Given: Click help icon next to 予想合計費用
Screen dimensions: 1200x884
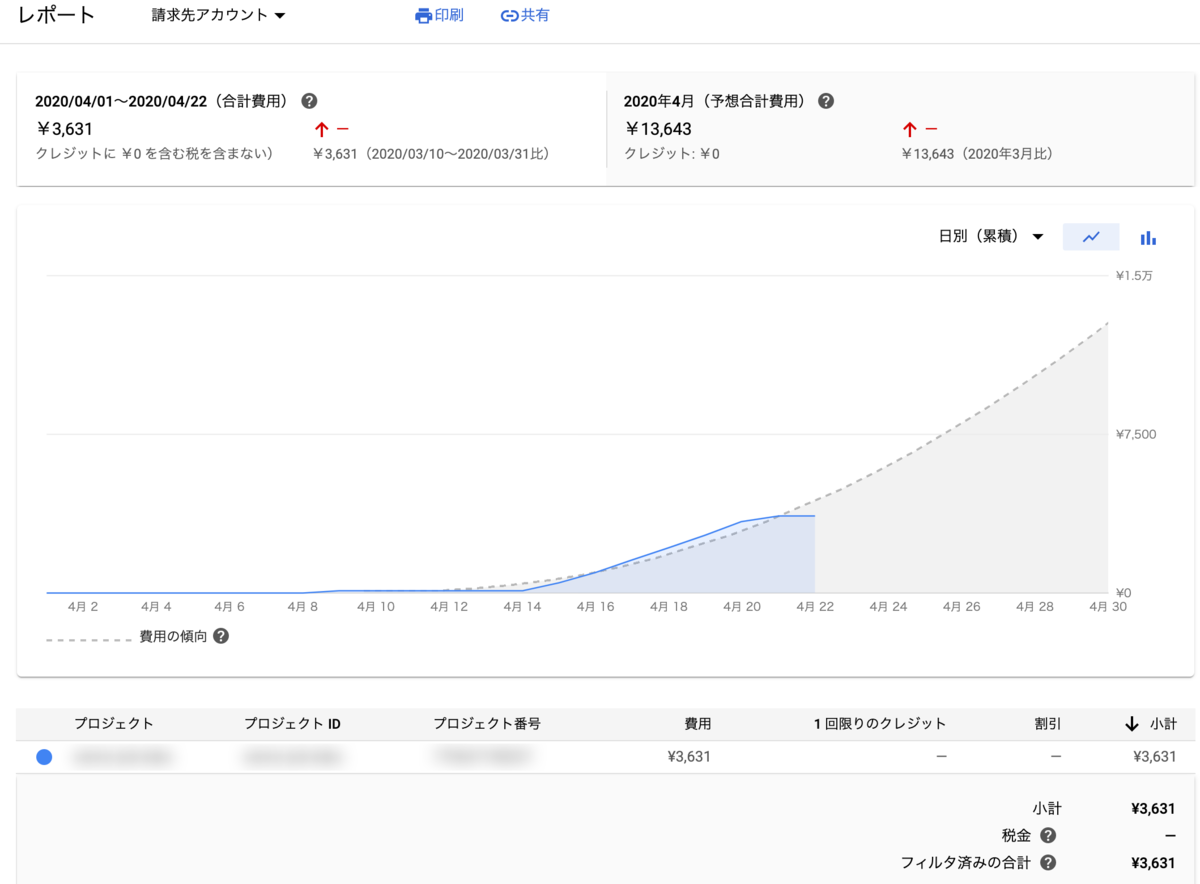Looking at the screenshot, I should point(826,101).
